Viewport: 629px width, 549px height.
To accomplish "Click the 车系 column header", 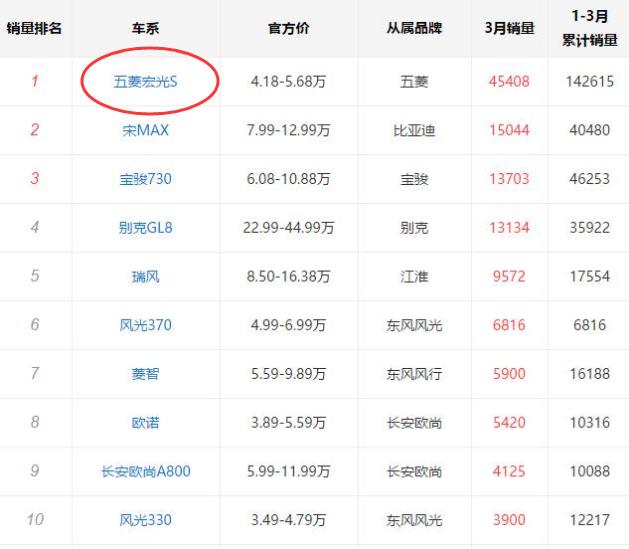I will 145,28.
